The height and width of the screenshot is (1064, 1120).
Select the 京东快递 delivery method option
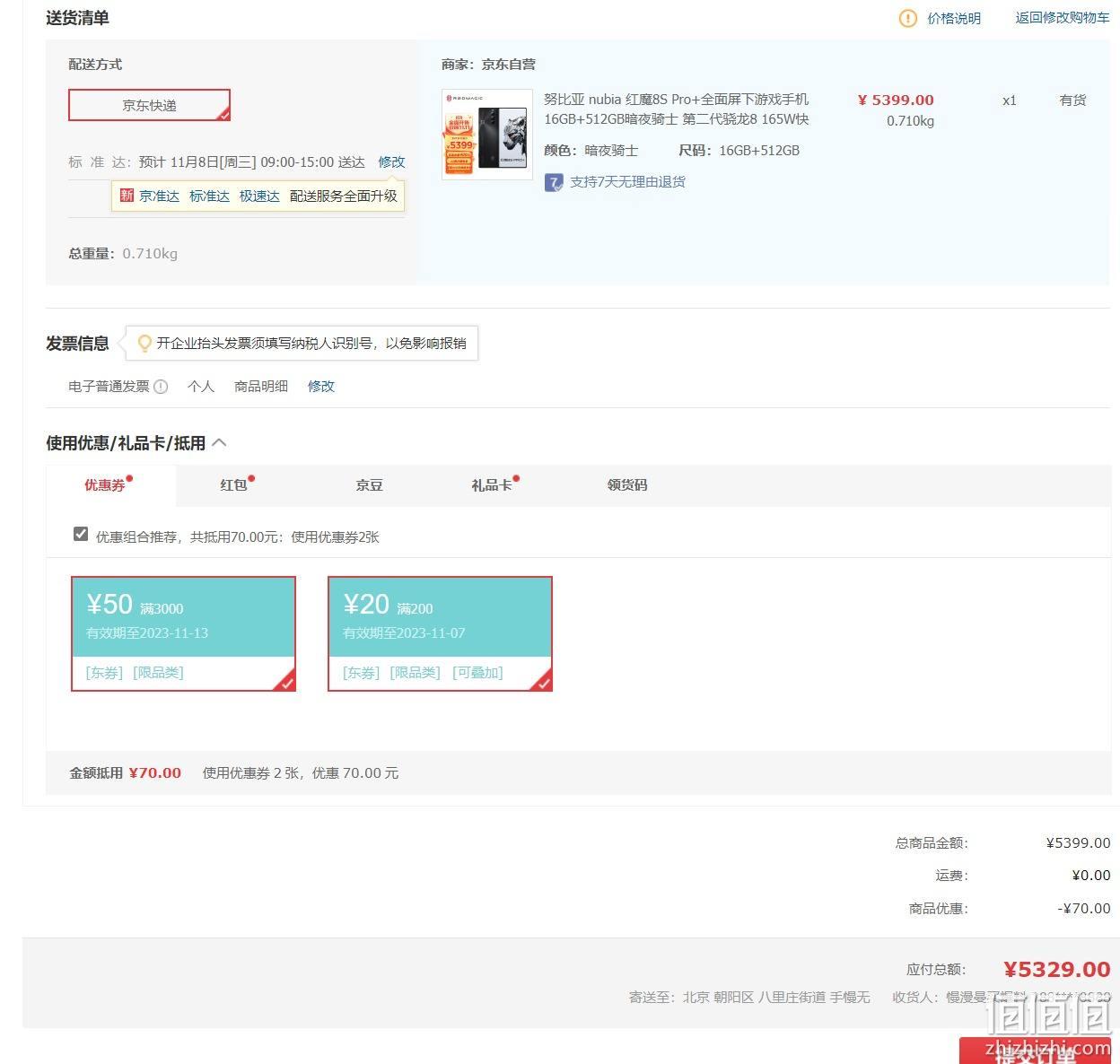(x=149, y=105)
